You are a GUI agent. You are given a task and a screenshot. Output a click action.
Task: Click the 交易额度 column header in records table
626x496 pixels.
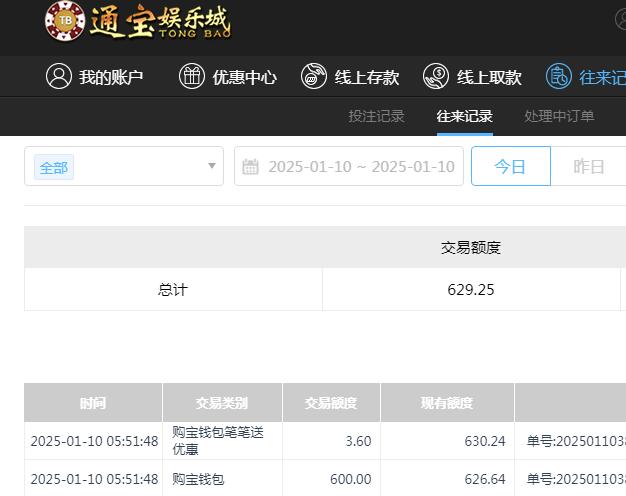tap(331, 403)
